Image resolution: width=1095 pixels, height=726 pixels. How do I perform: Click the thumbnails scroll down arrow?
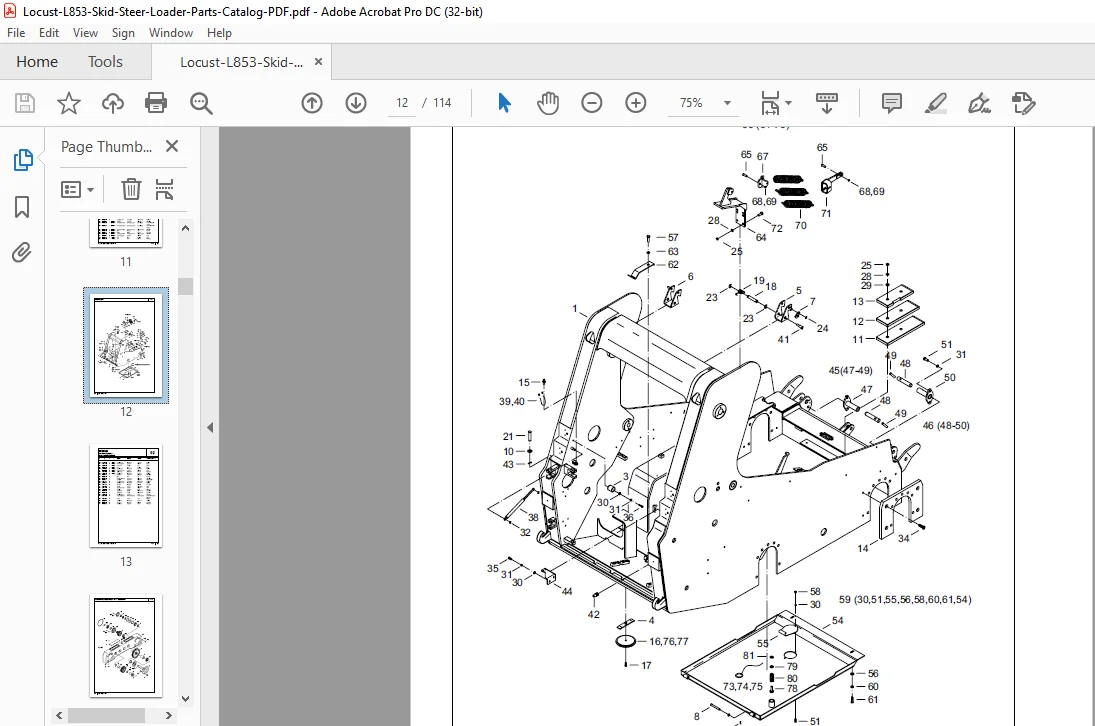click(185, 698)
